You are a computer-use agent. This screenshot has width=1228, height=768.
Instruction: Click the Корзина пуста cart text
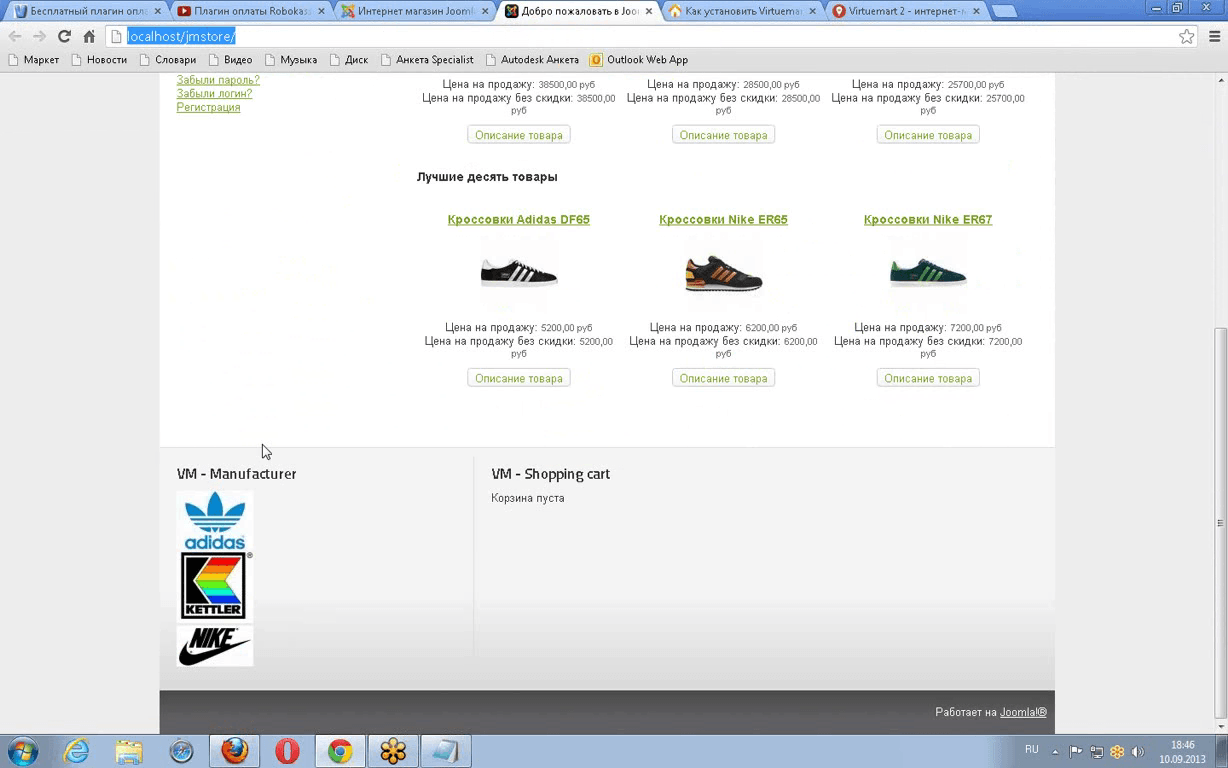(528, 498)
